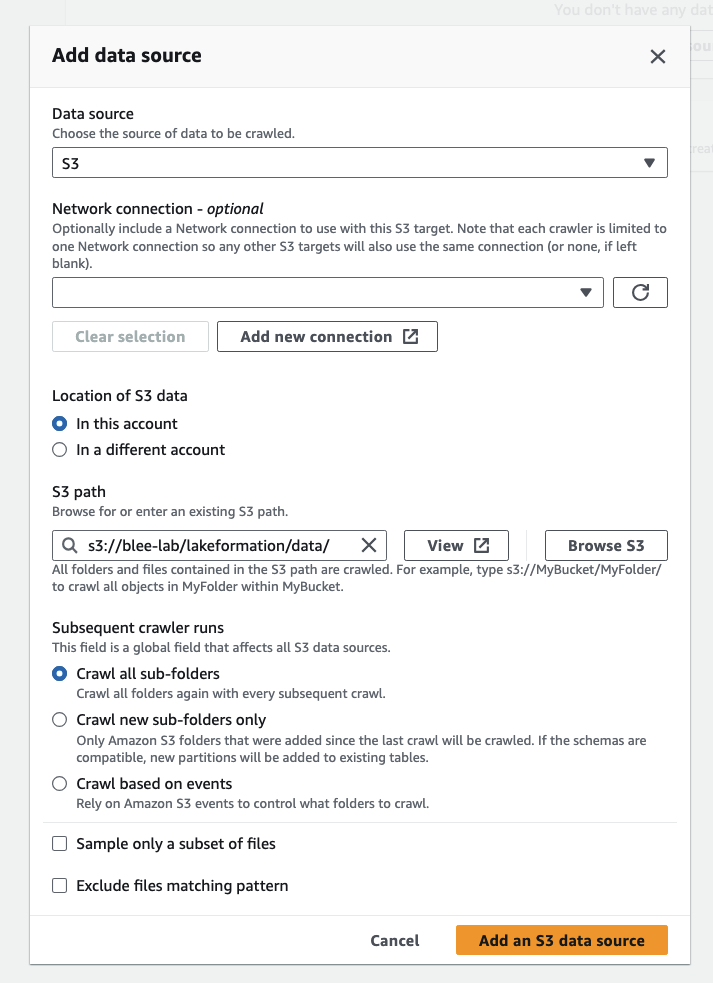Select the In a different account option

tap(60, 449)
